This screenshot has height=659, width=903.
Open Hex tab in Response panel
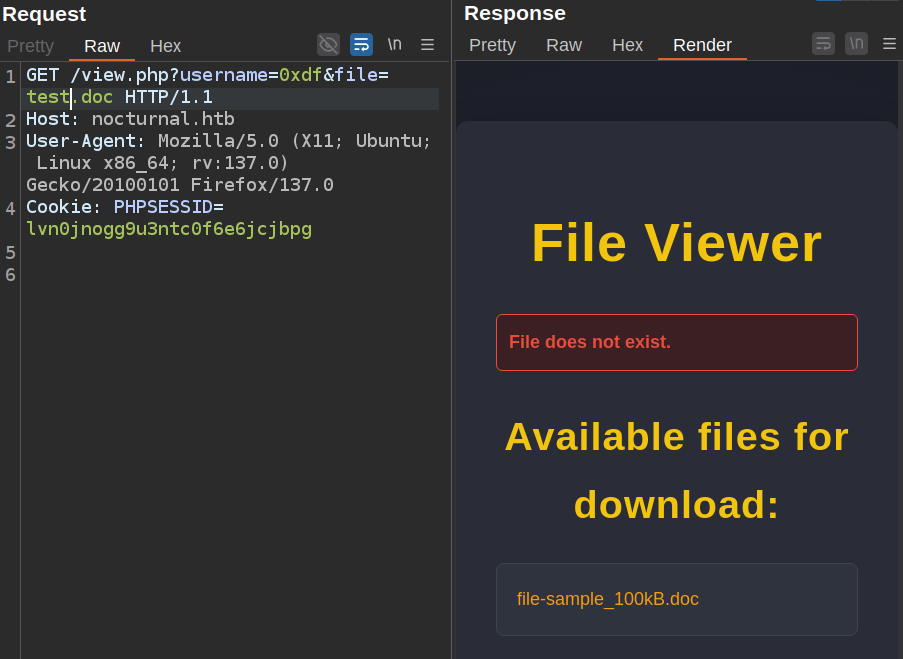tap(627, 46)
